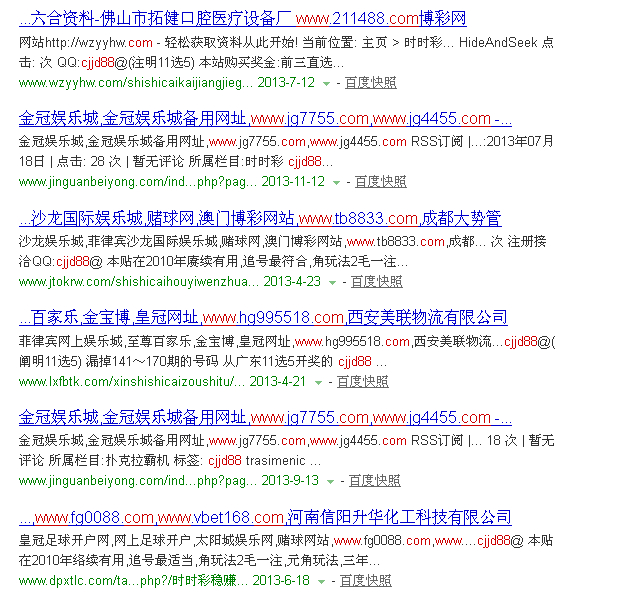Open the 金冠娱乐城 result title above the 2013-11-12 entry
Image resolution: width=644 pixels, height=602 pixels.
tap(265, 118)
